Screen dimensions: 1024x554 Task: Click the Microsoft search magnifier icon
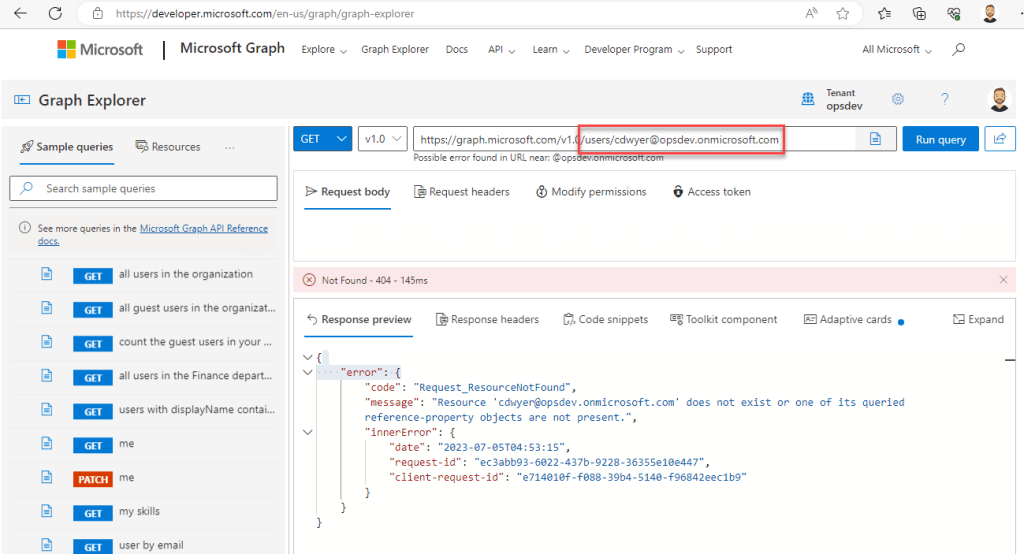[959, 49]
